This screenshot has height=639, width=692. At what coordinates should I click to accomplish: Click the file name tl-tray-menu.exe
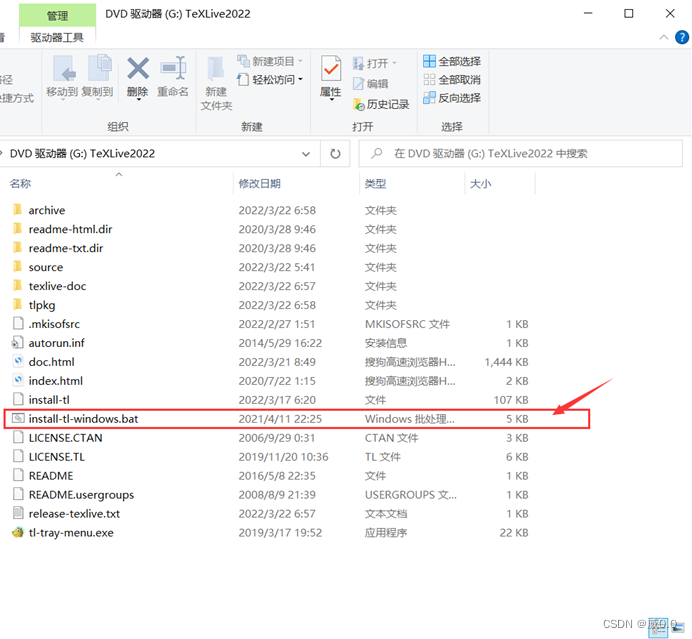pos(71,533)
